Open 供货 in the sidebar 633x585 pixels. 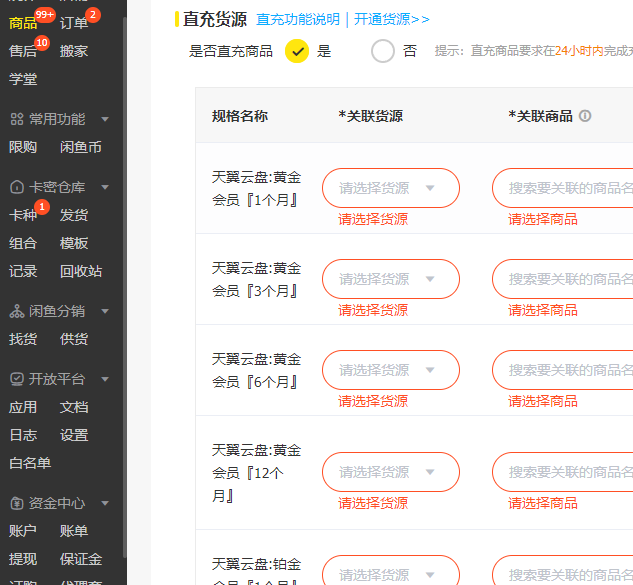tap(74, 339)
